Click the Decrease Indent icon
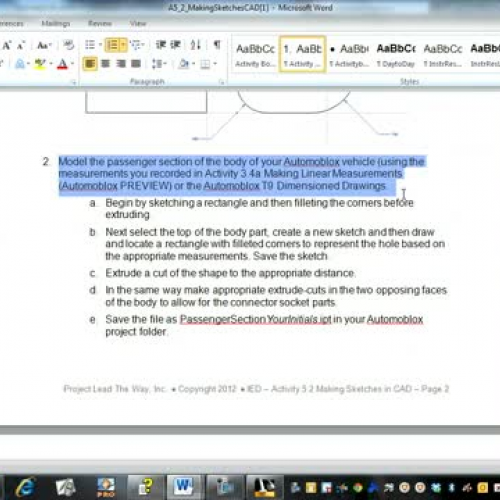 (x=161, y=45)
